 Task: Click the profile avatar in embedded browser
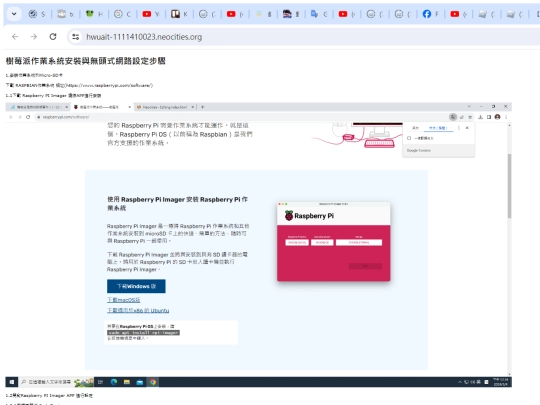[x=497, y=117]
